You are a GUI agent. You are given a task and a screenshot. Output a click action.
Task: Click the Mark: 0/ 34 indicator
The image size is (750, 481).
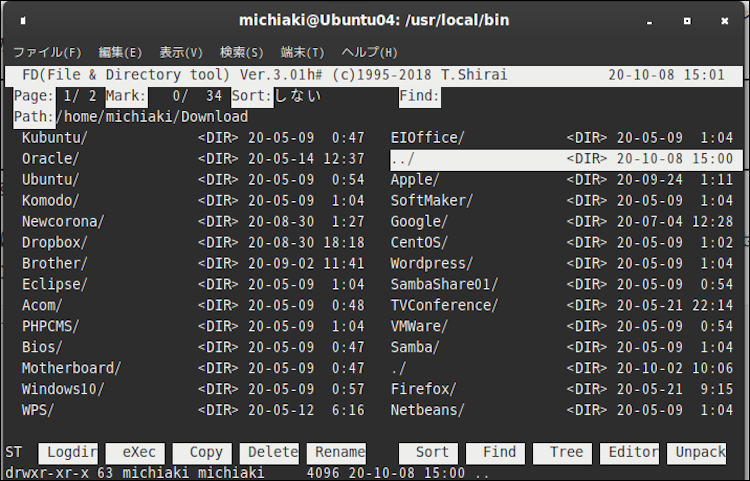pyautogui.click(x=164, y=96)
